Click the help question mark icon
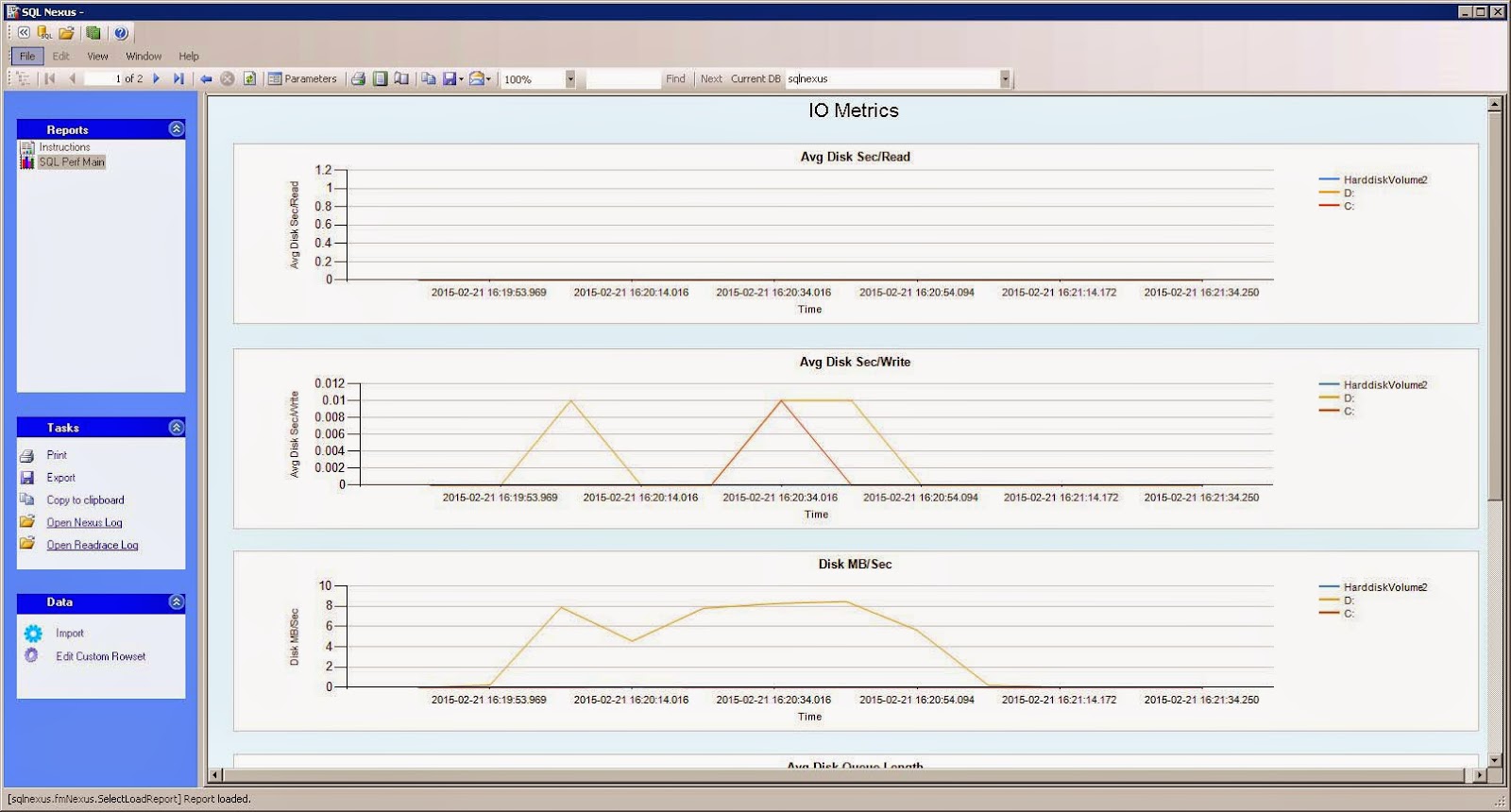Image resolution: width=1511 pixels, height=812 pixels. tap(121, 33)
